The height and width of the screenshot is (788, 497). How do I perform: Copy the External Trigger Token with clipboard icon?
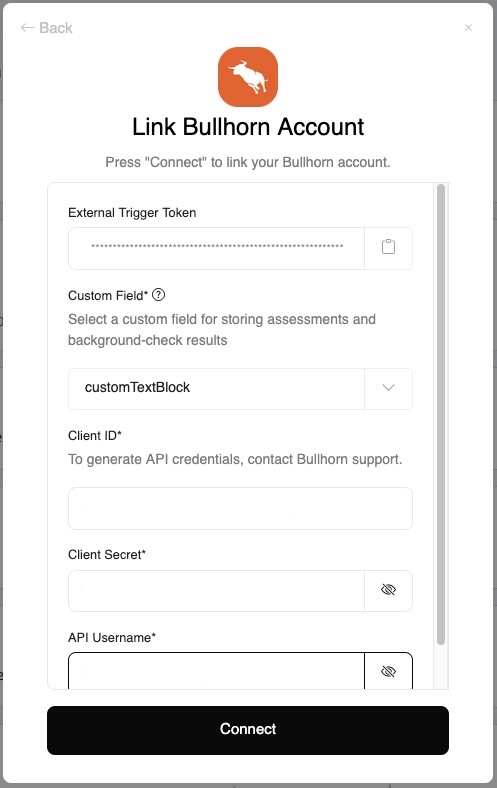(388, 247)
